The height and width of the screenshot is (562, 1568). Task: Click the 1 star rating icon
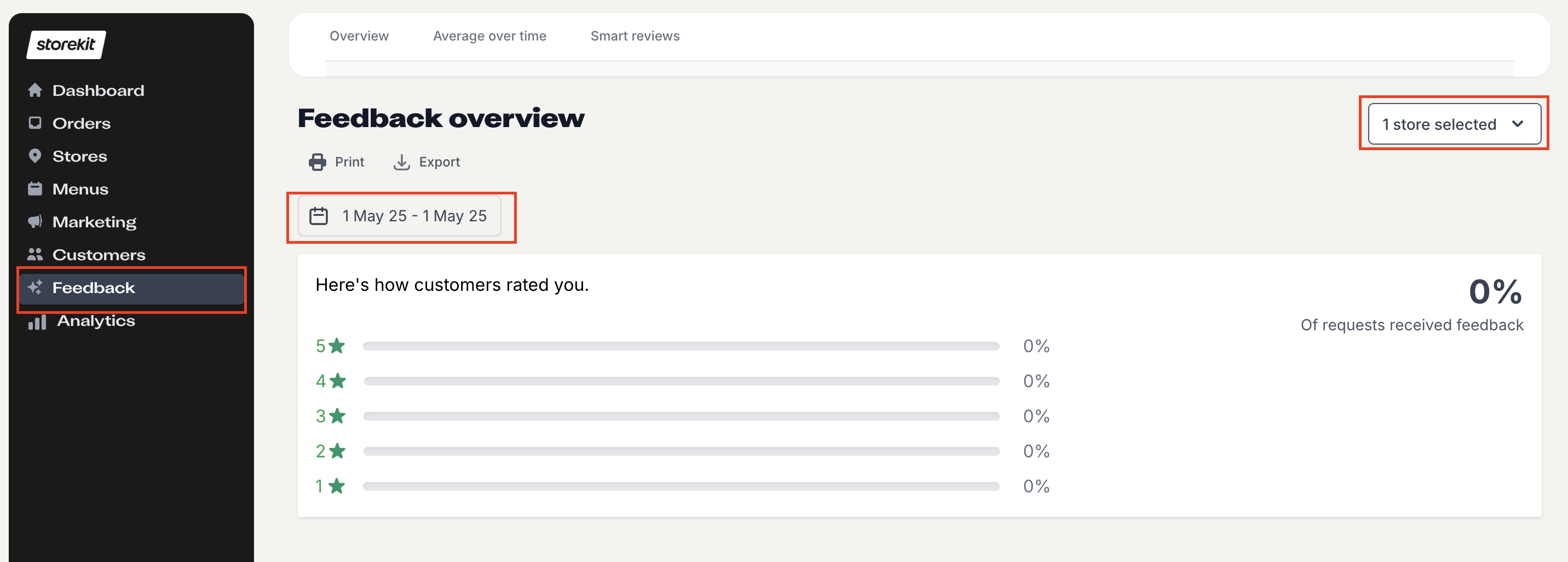(x=337, y=486)
